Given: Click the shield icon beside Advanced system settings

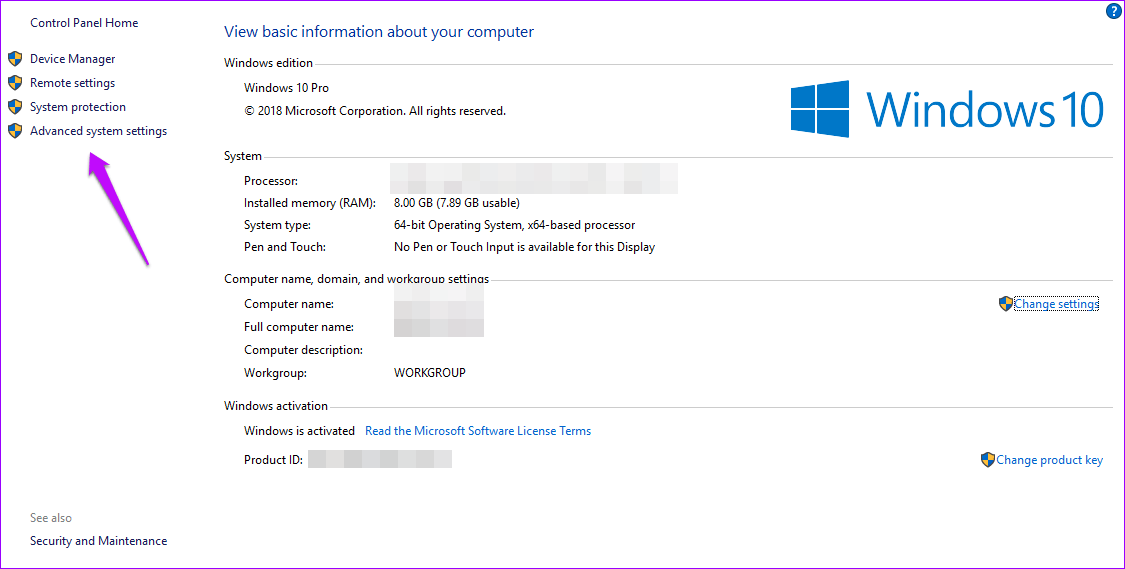Looking at the screenshot, I should click(x=15, y=131).
